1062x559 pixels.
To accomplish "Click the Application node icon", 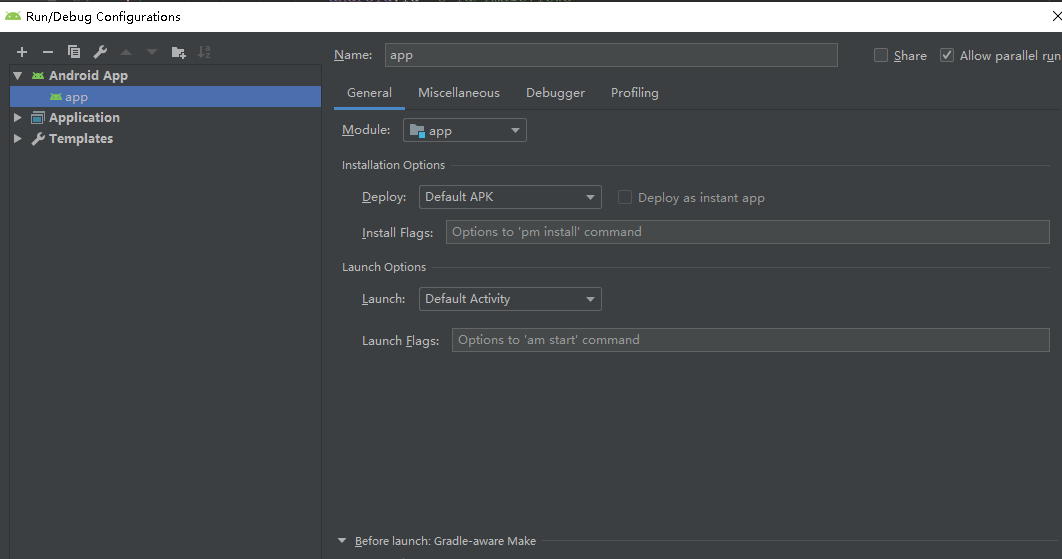I will click(x=38, y=118).
